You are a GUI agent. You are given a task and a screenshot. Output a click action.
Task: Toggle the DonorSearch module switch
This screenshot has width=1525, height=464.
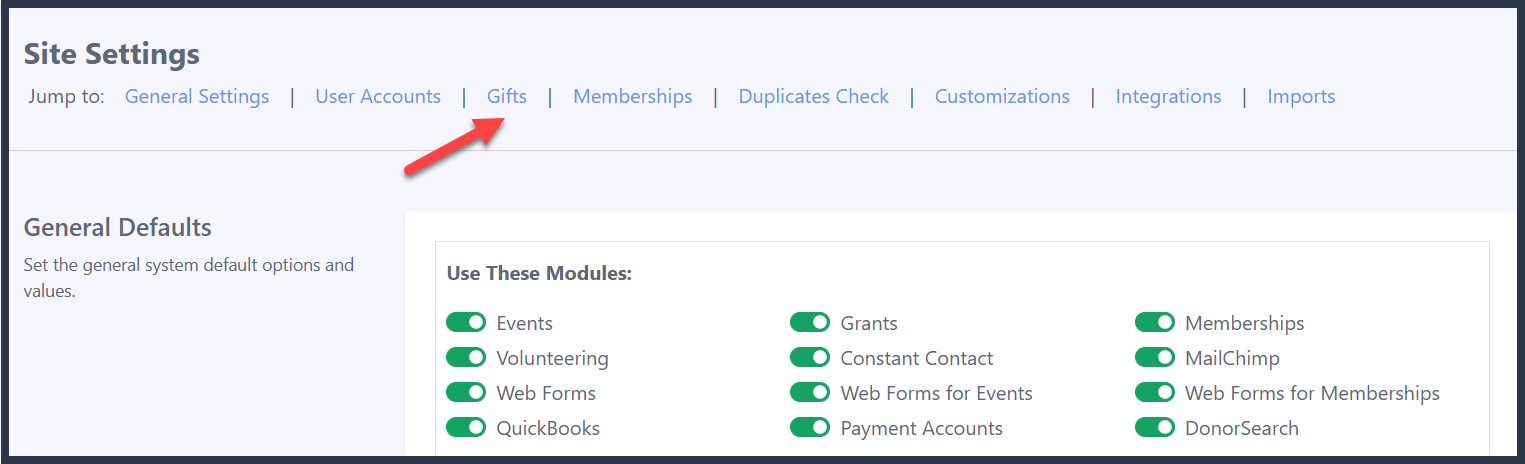point(1155,428)
